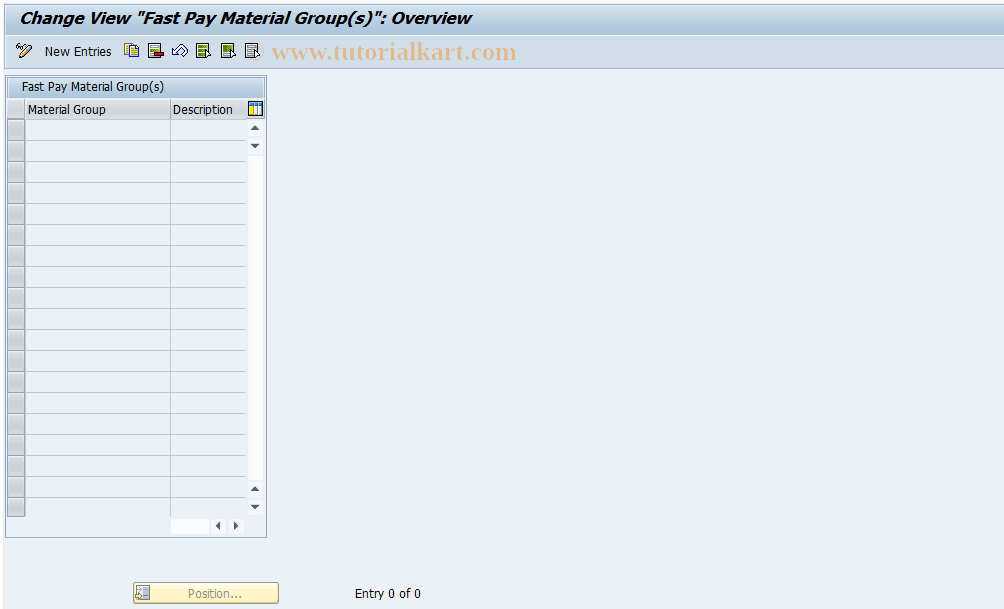Select the first row selector cell
Image resolution: width=1004 pixels, height=609 pixels.
click(14, 128)
